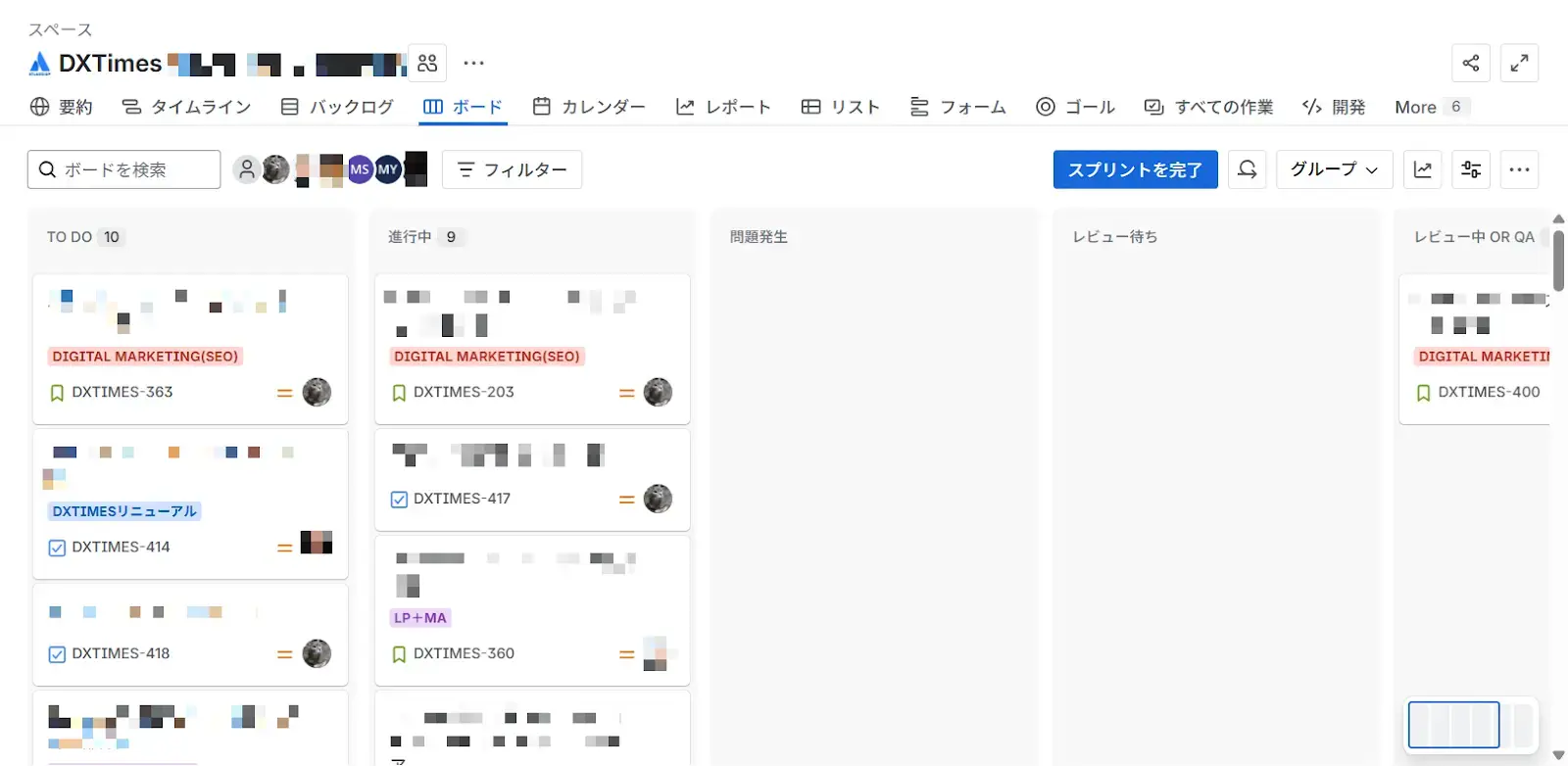
Task: Click assignee avatar on DXTIMES-417 card
Action: [658, 499]
